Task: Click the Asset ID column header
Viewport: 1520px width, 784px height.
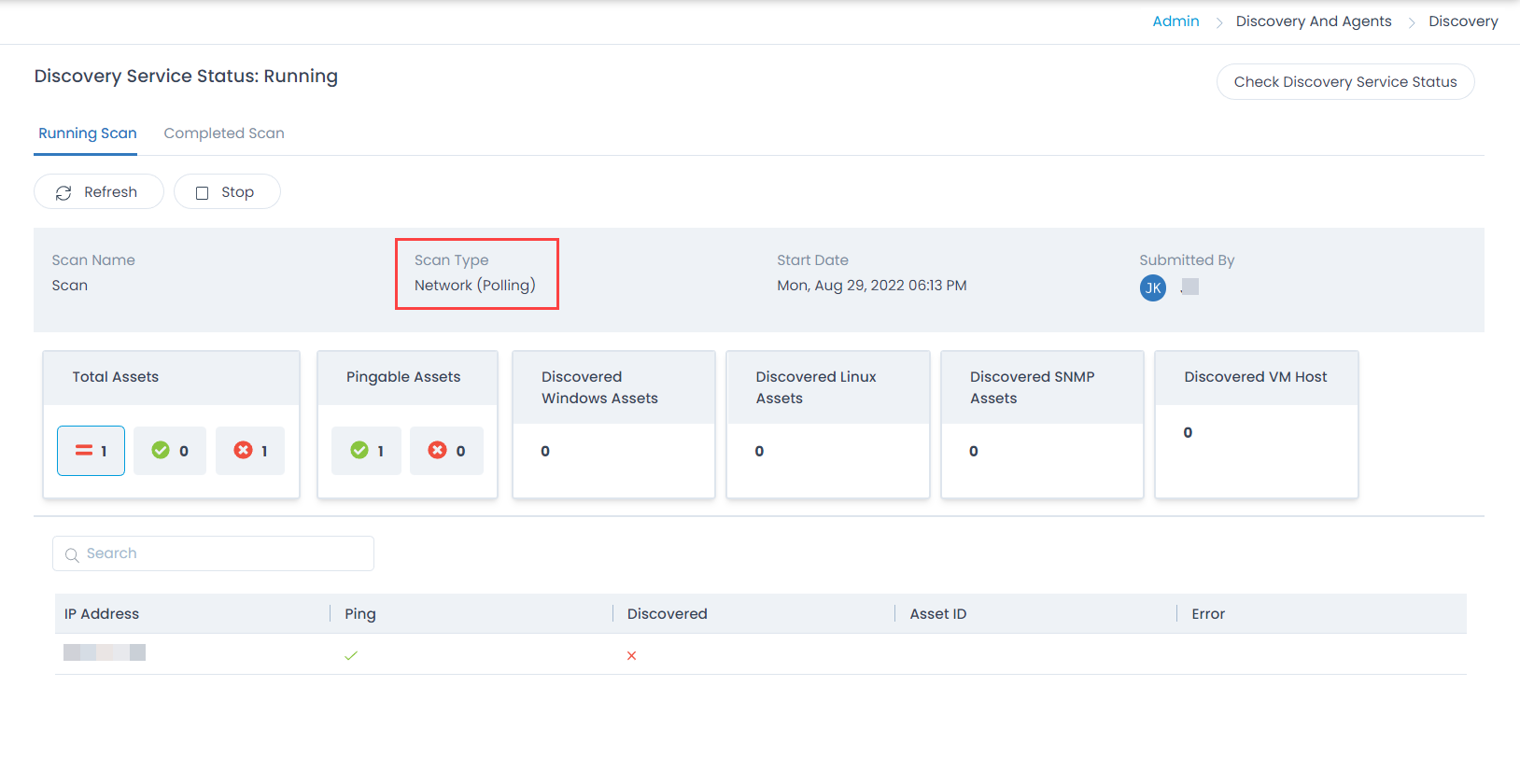Action: click(937, 614)
